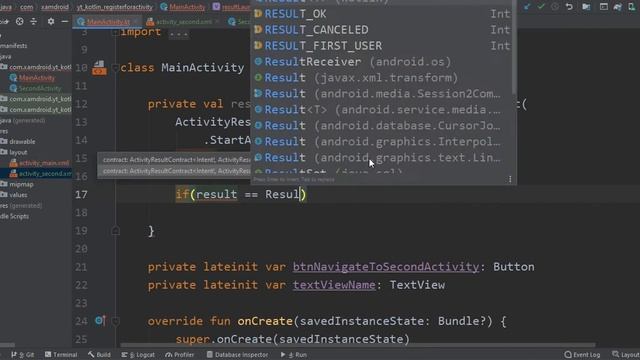Image resolution: width=640 pixels, height=360 pixels.
Task: Choose Result (android.media.Session2Com…) suggestion
Action: pos(382,93)
